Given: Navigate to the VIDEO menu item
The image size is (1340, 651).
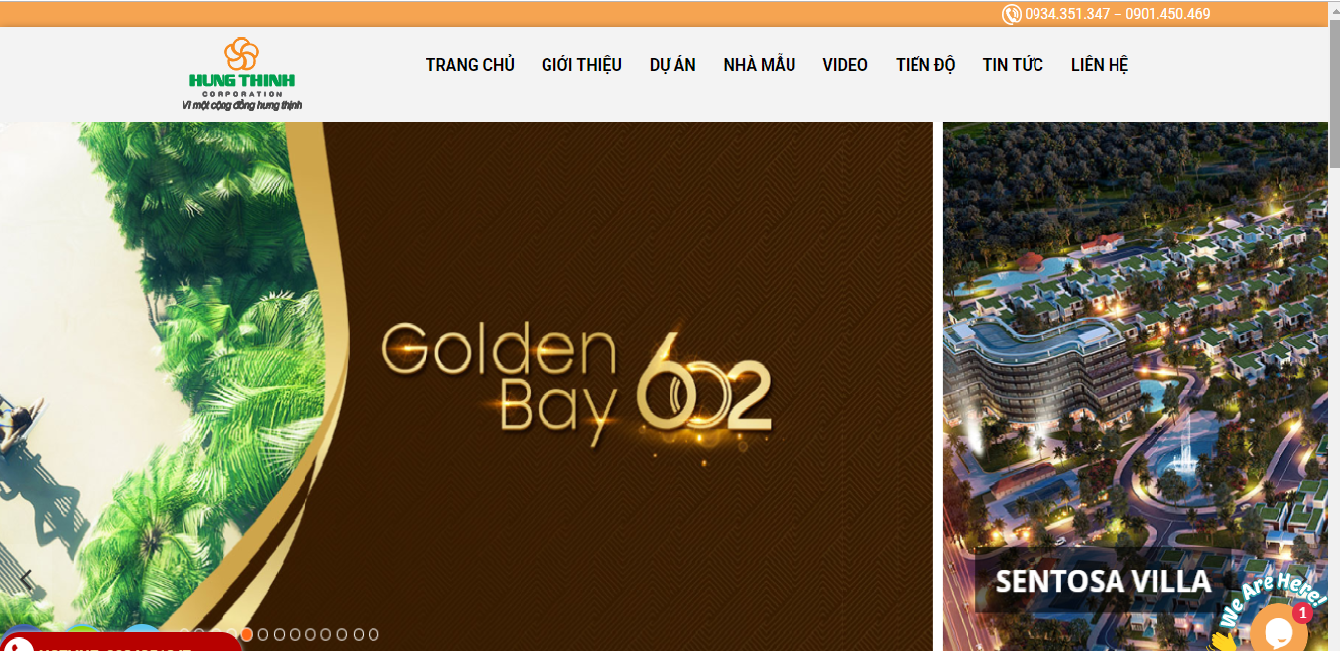Looking at the screenshot, I should 845,65.
